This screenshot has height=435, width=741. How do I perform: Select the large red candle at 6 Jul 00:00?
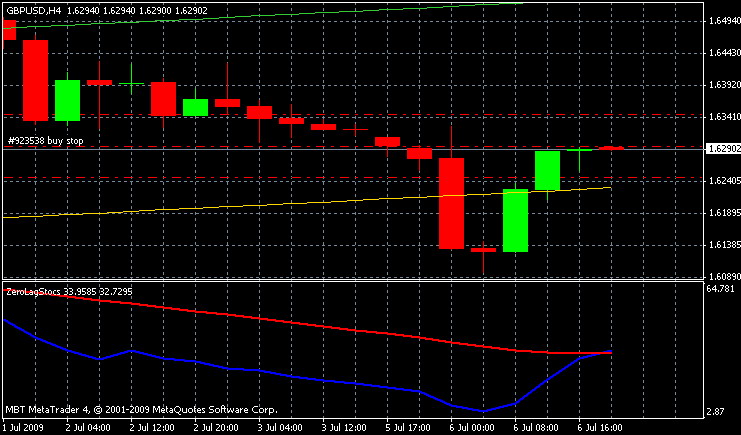pyautogui.click(x=451, y=203)
